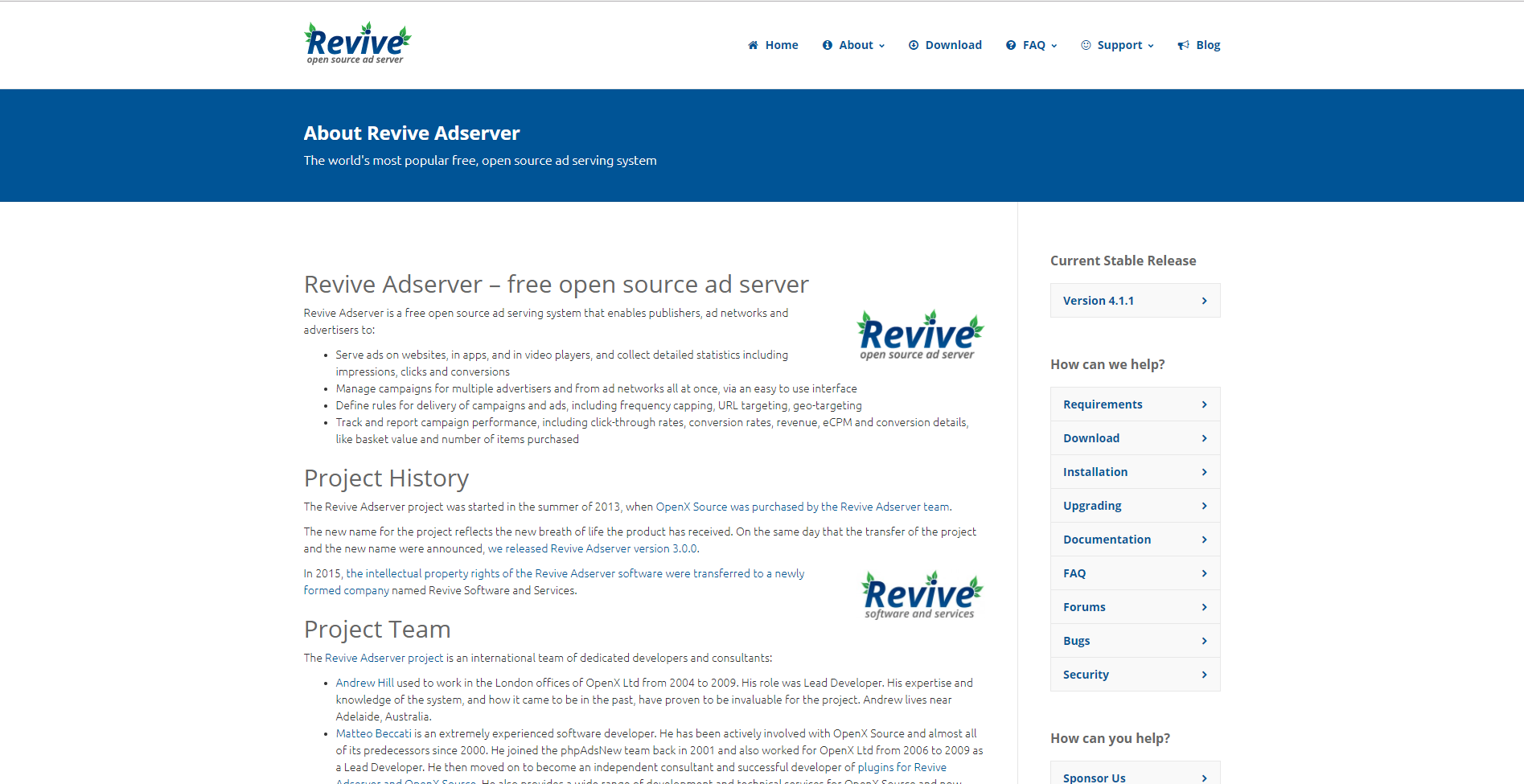The image size is (1524, 784).
Task: Expand the FAQ menu chevron
Action: pyautogui.click(x=1054, y=46)
